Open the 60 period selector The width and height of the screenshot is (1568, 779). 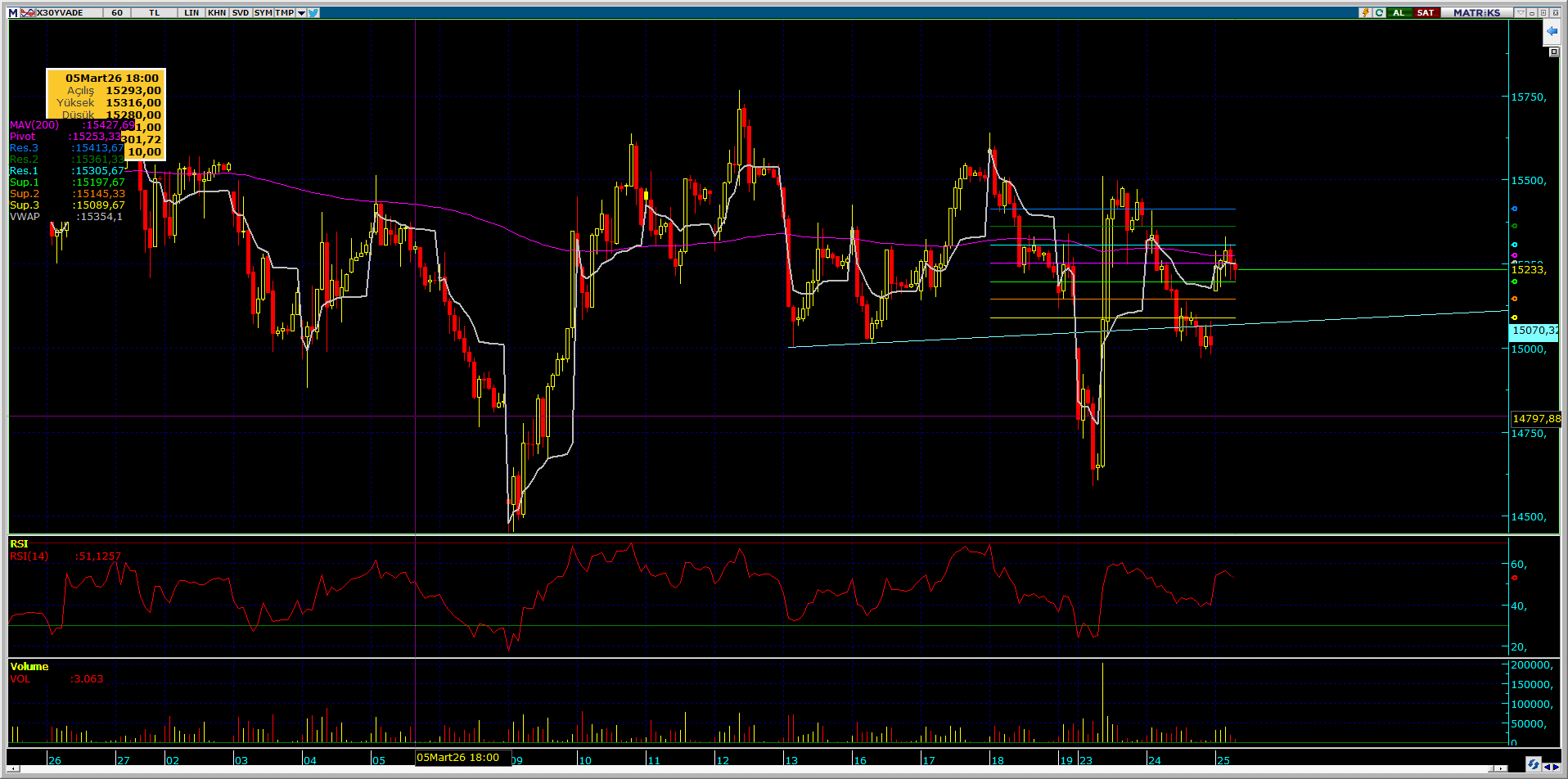pyautogui.click(x=117, y=12)
